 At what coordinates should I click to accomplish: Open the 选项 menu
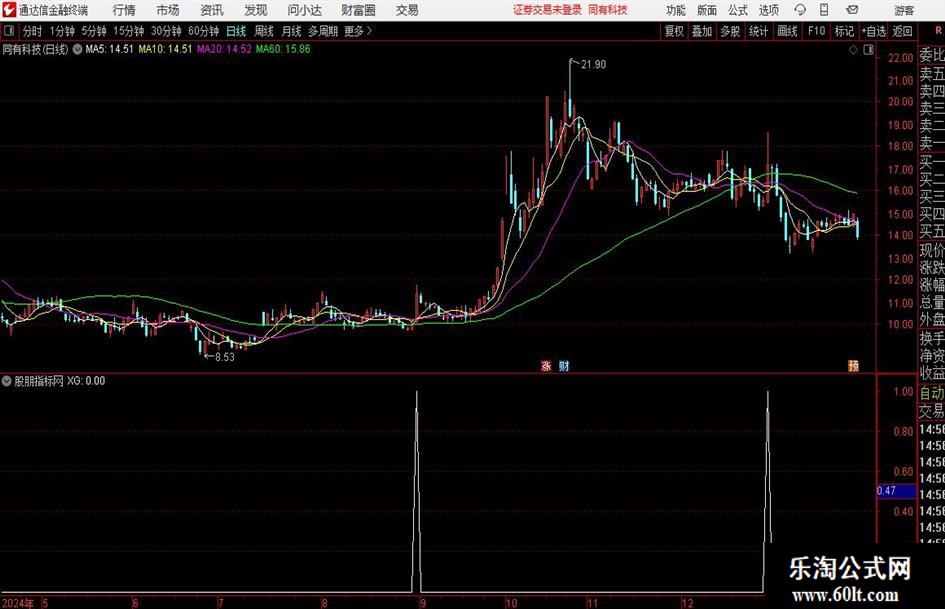[768, 10]
